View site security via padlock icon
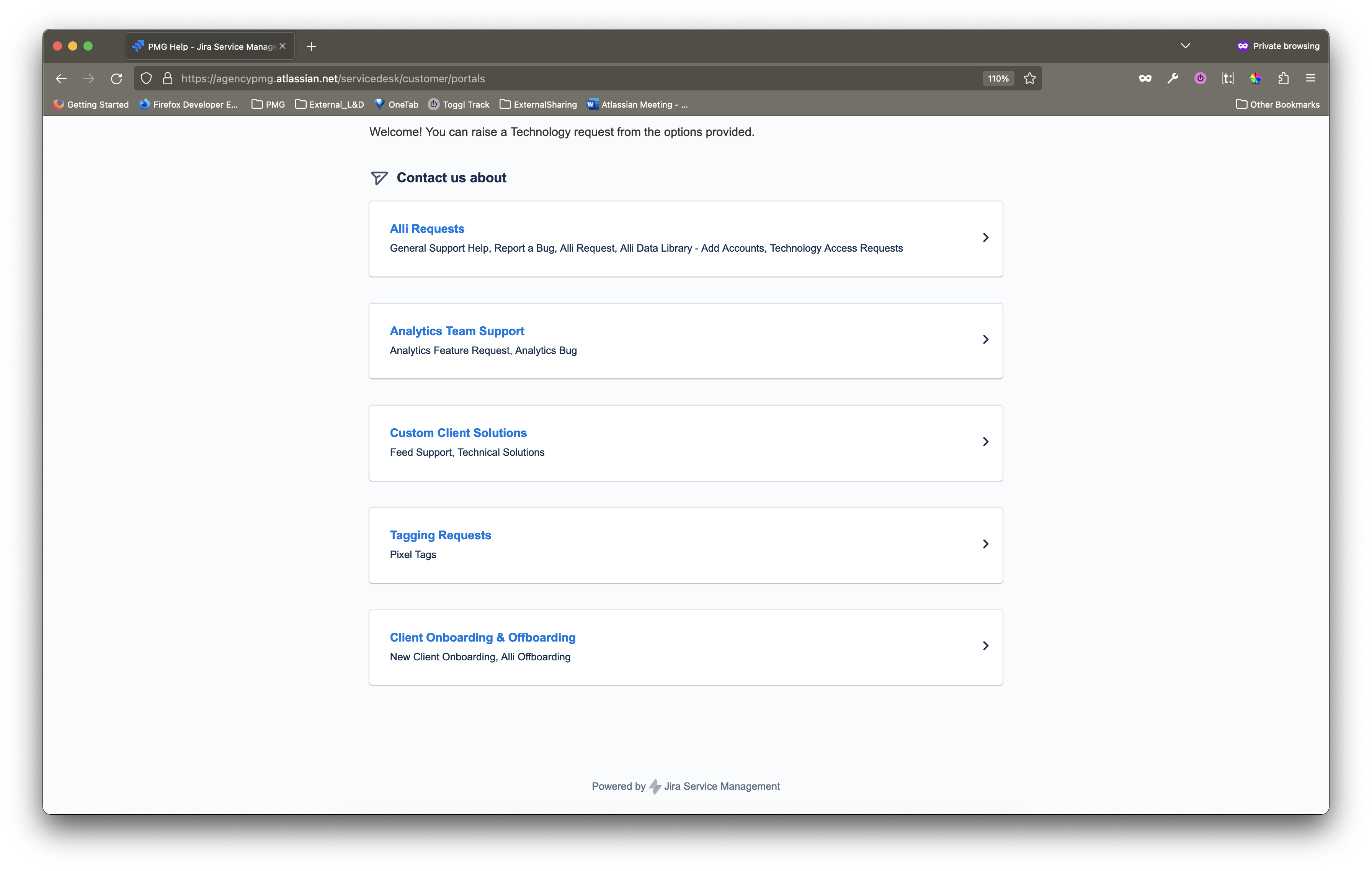The image size is (1372, 871). (168, 79)
